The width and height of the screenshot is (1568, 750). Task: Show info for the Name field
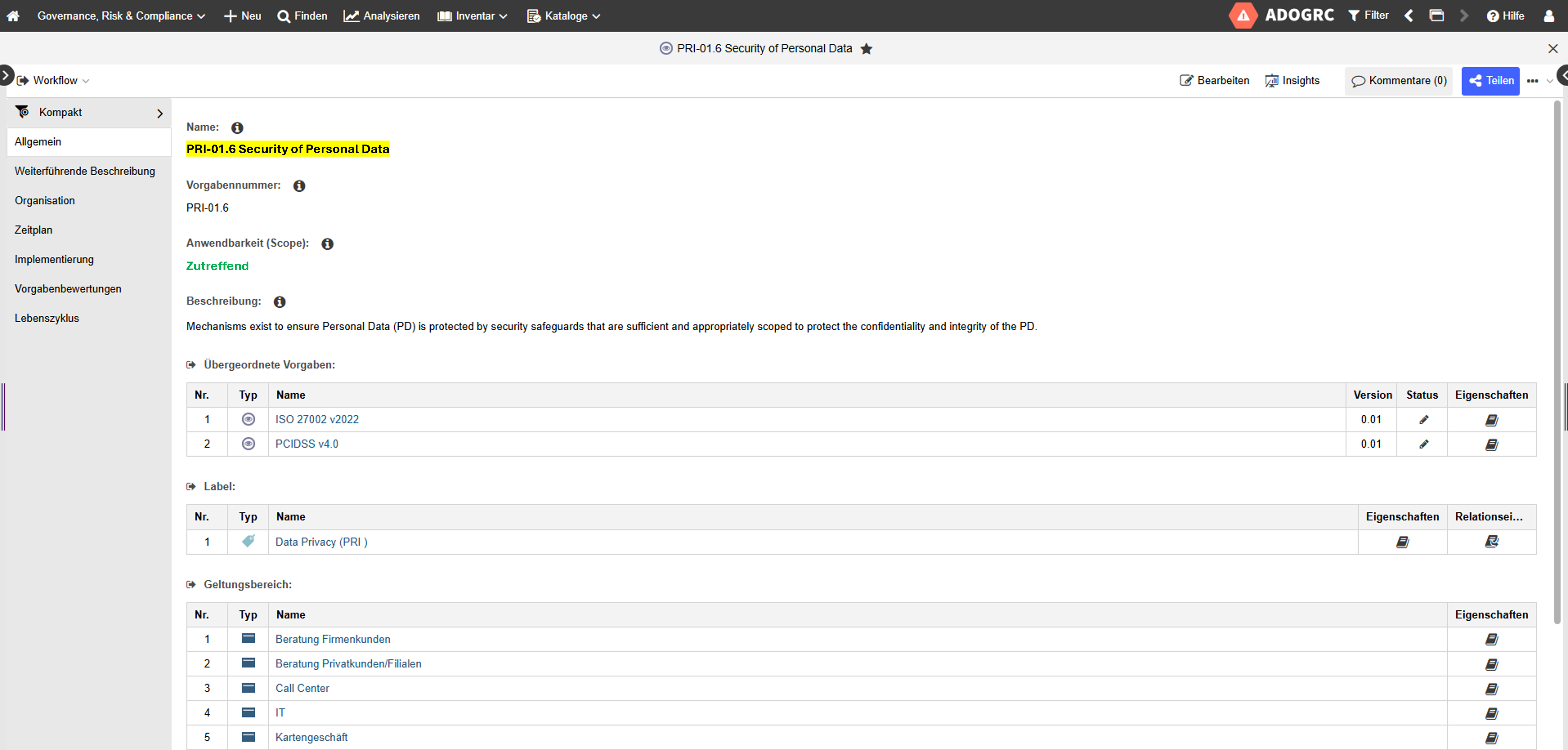pyautogui.click(x=237, y=127)
